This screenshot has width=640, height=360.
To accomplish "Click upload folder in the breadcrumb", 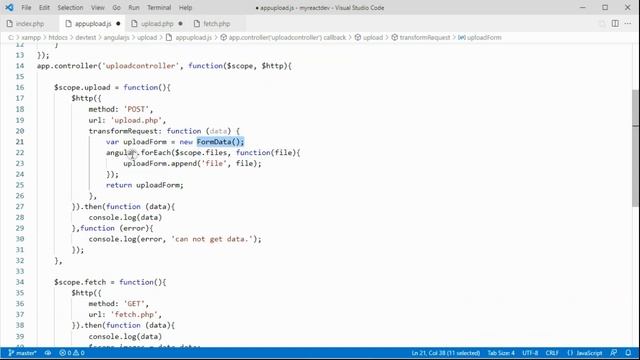I will [x=147, y=38].
